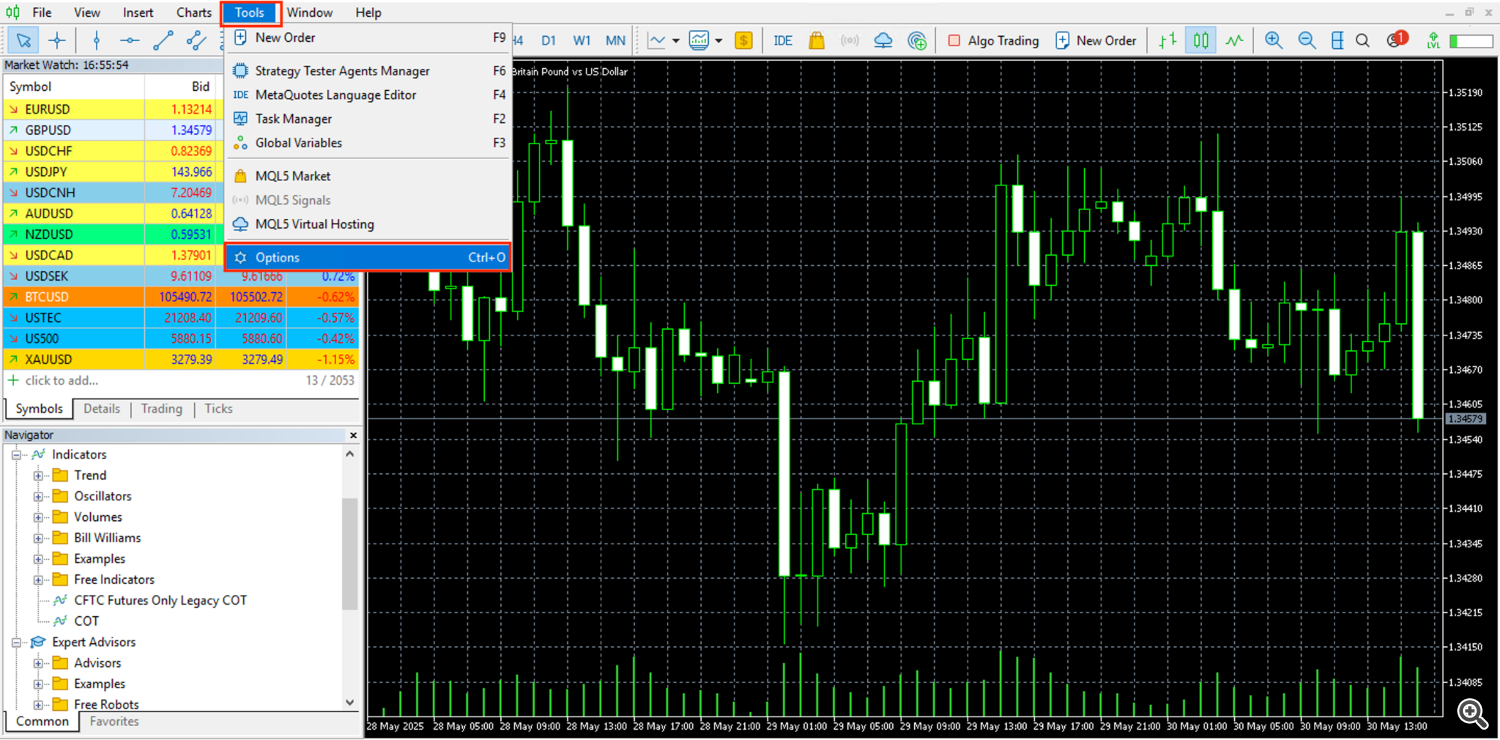This screenshot has height=740, width=1500.
Task: Collapse the Indicators tree node
Action: [x=17, y=455]
